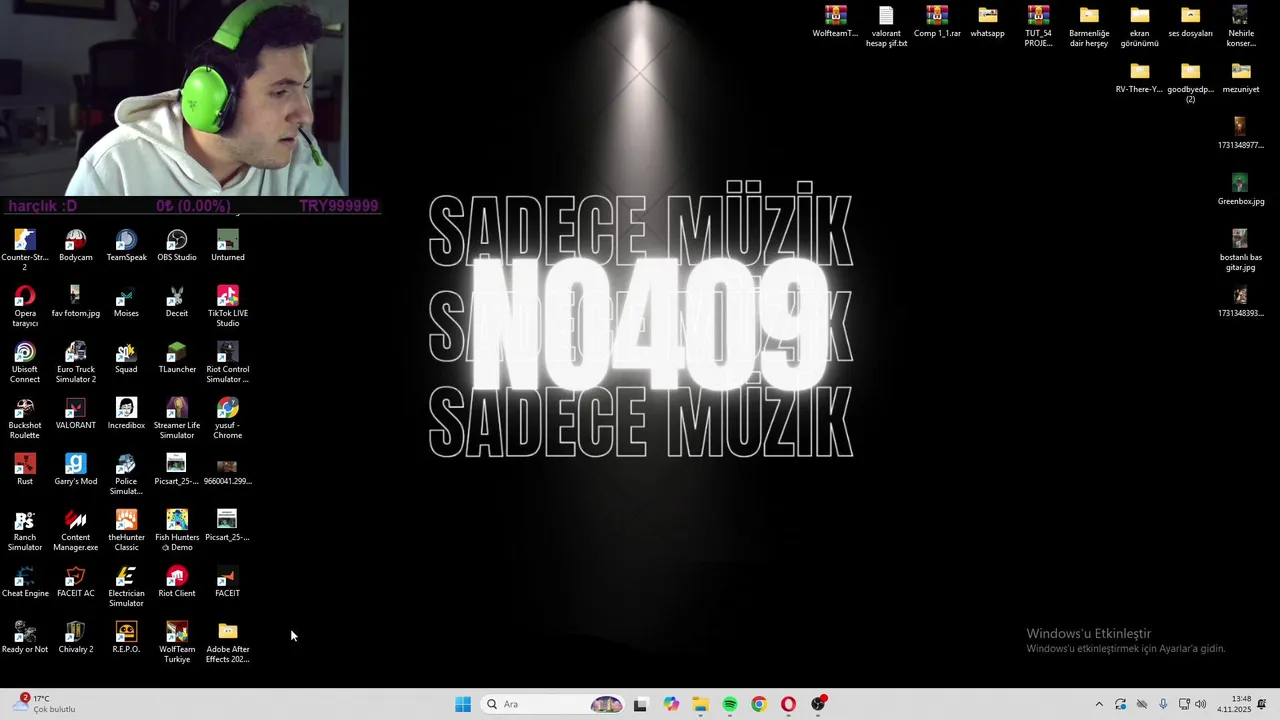Select the Barmenliğe dair herşey folder
This screenshot has width=1280, height=720.
[1089, 26]
